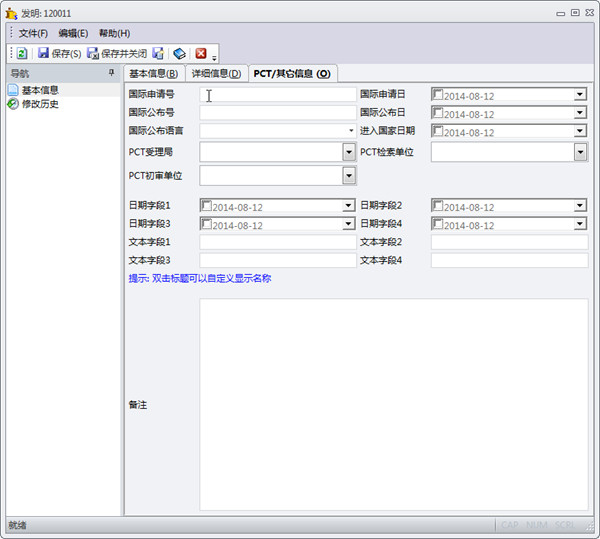
Task: Expand the PCT受理局 combo box
Action: pos(349,152)
